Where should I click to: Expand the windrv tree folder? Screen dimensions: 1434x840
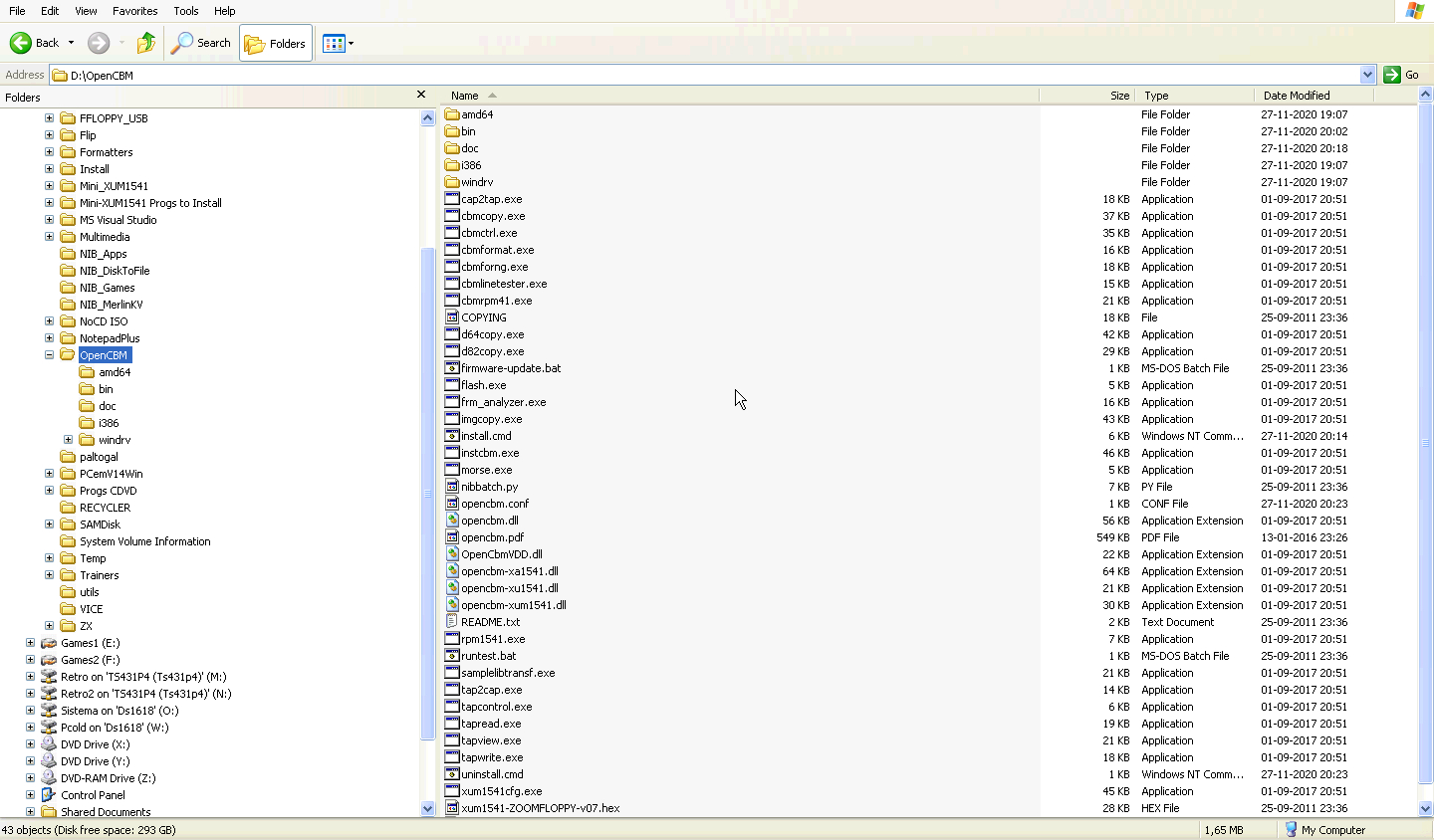(x=68, y=440)
